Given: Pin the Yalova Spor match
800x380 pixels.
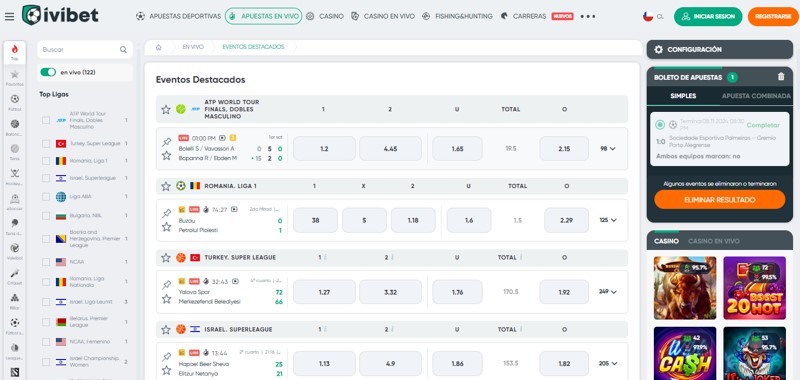Looking at the screenshot, I should point(166,285).
